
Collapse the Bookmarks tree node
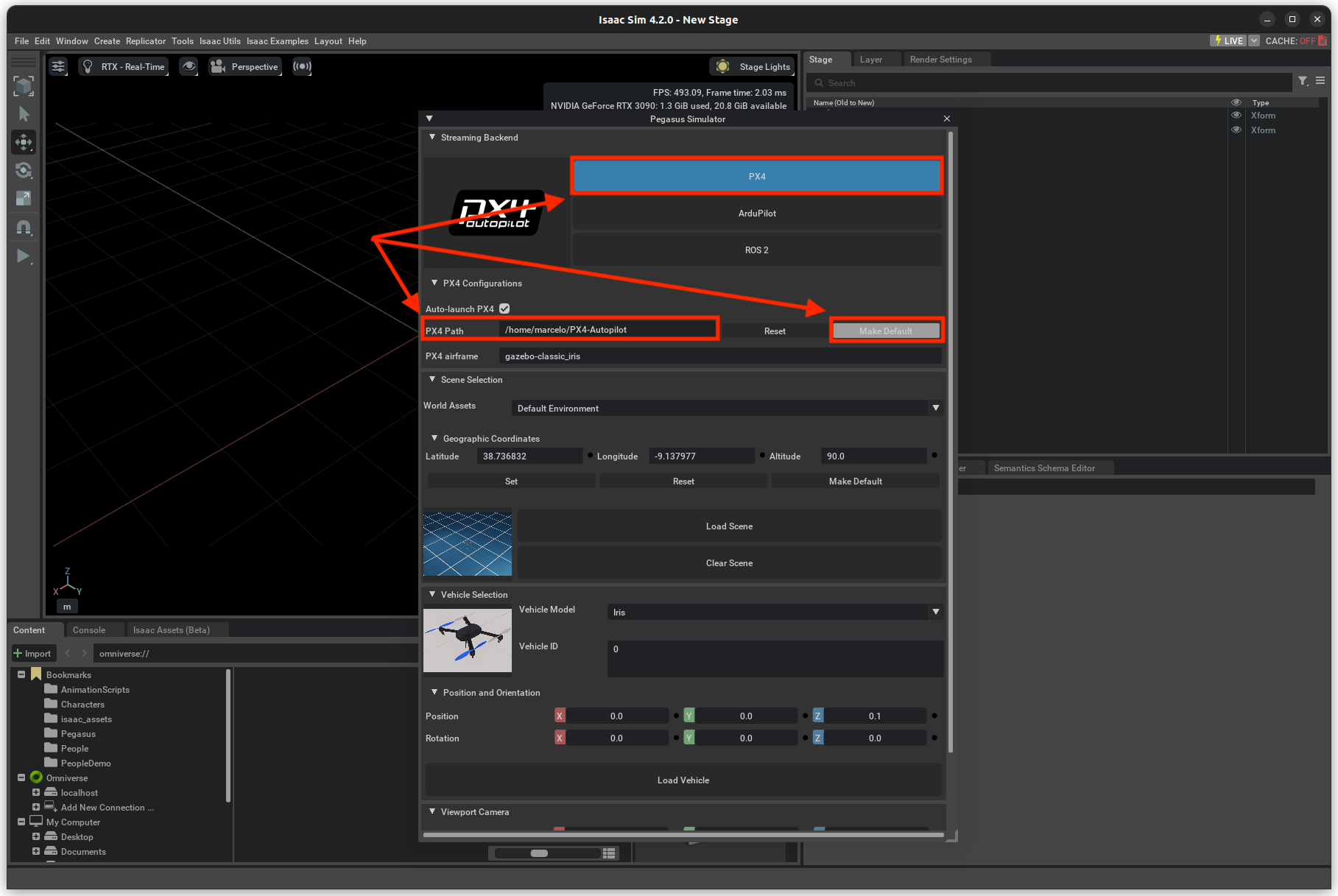click(21, 674)
